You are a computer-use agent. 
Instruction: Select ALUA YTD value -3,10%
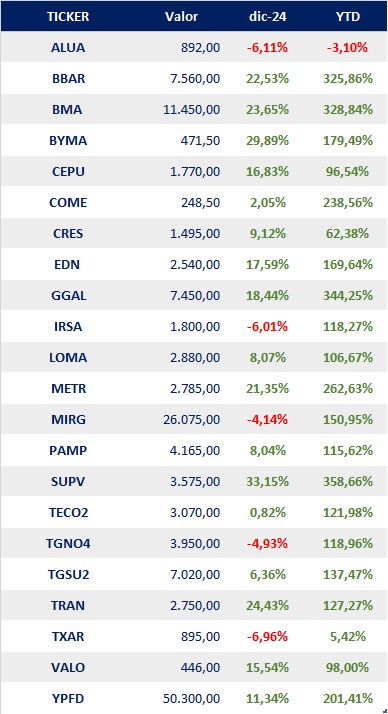347,47
